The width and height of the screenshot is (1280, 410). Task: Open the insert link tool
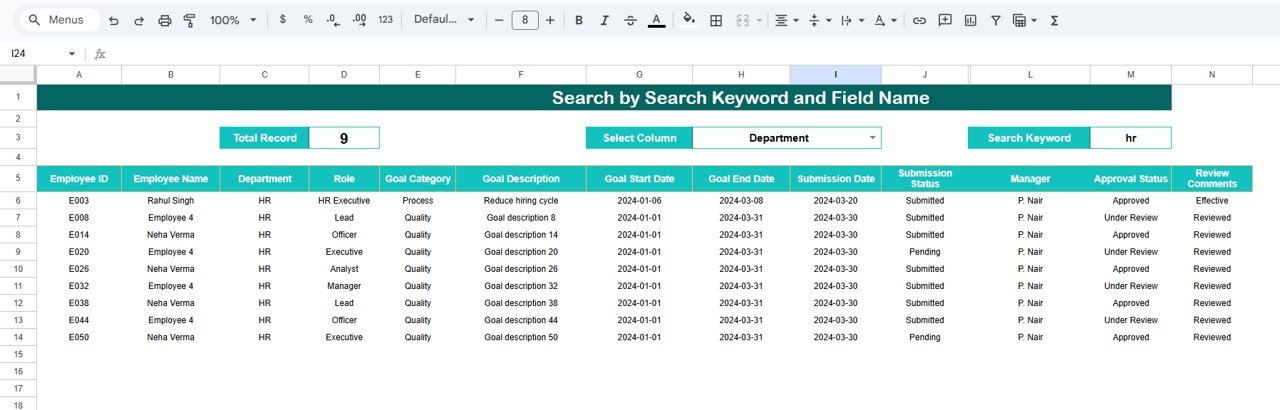[x=919, y=20]
